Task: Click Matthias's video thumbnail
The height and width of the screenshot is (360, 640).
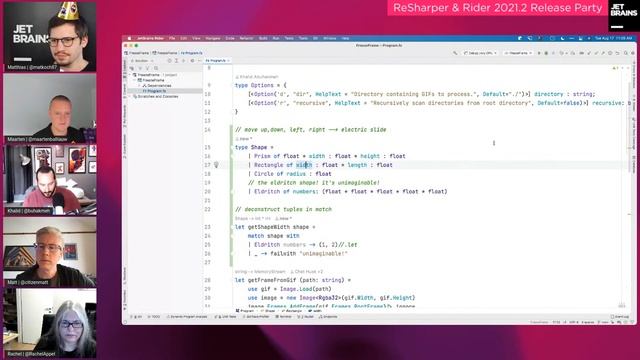Action: coord(50,37)
